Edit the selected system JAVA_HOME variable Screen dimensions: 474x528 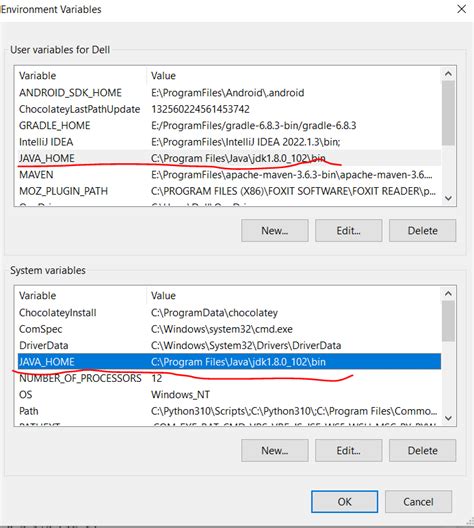coord(348,451)
